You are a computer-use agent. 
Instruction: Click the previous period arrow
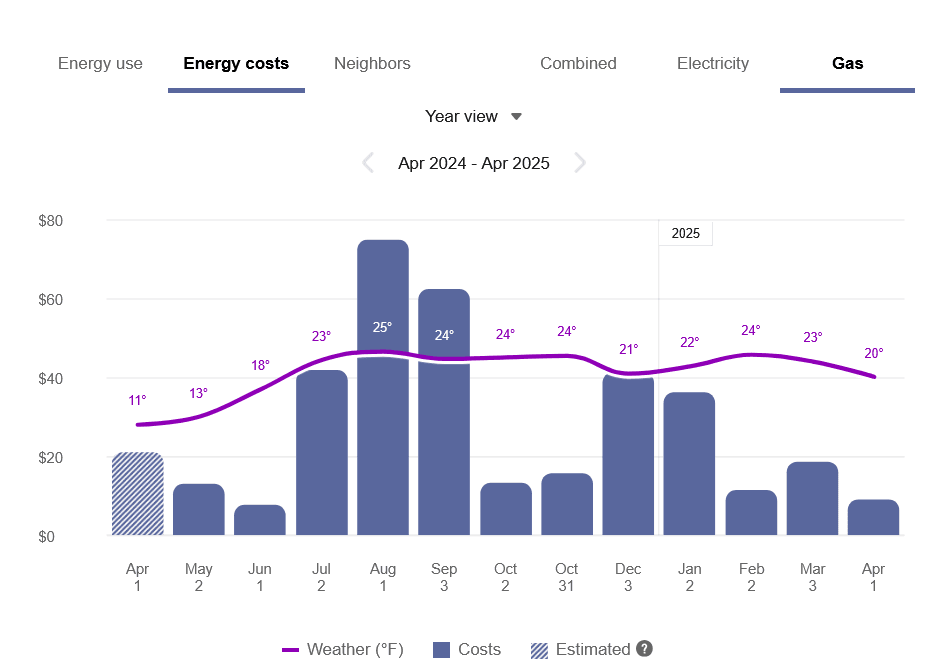pos(367,163)
